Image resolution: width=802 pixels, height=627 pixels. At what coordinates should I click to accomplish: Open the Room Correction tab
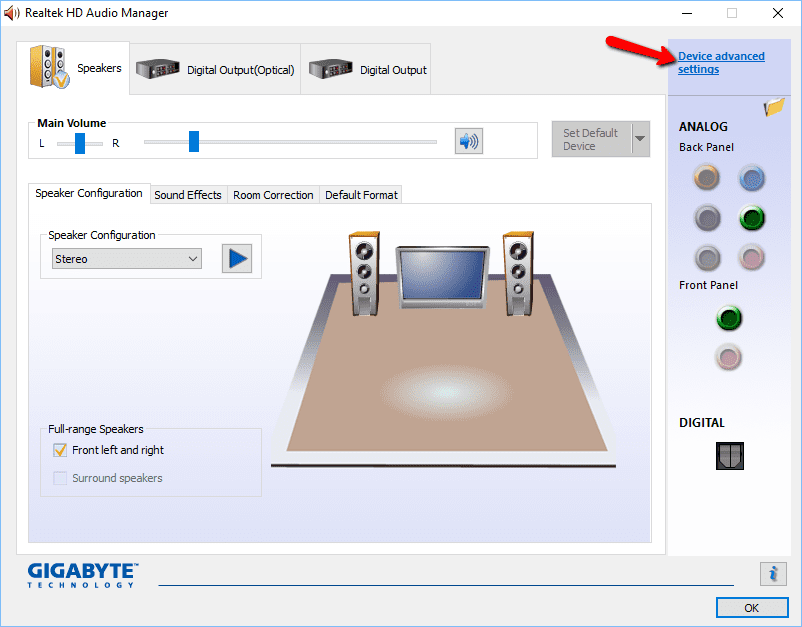273,195
